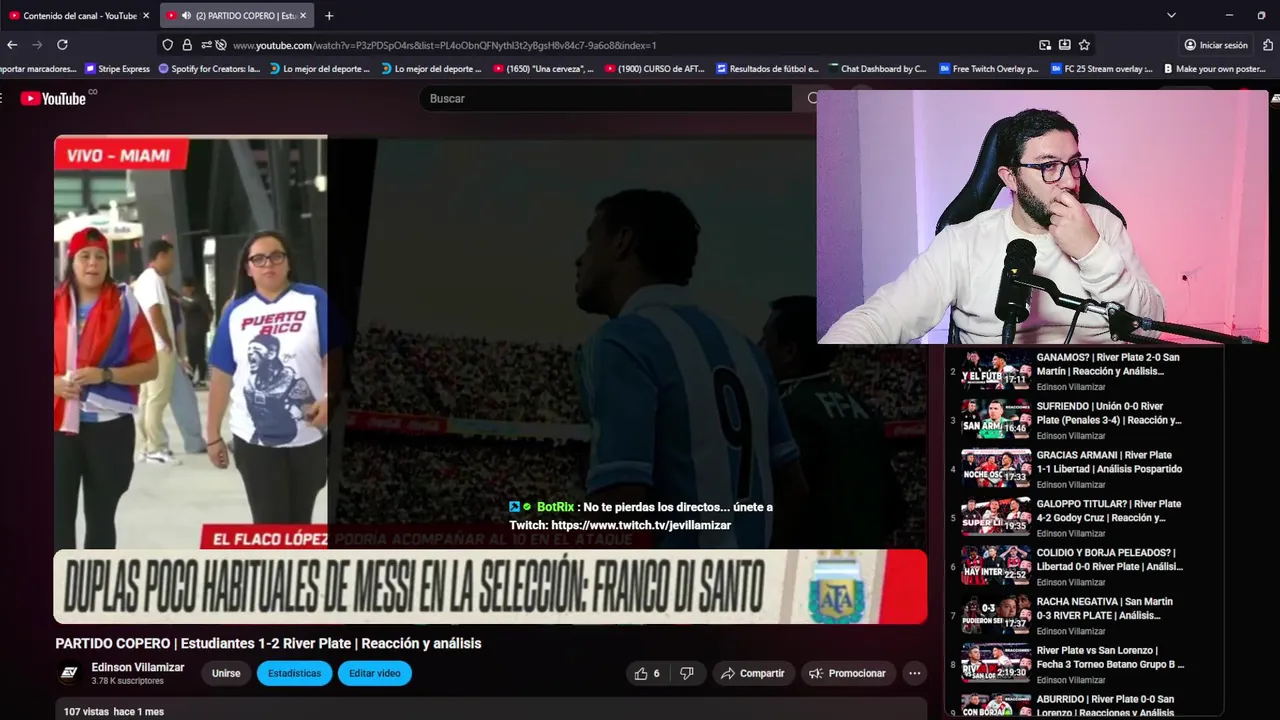This screenshot has height=720, width=1280.
Task: Click 'Iniciar sesión' in the browser toolbar
Action: point(1216,45)
